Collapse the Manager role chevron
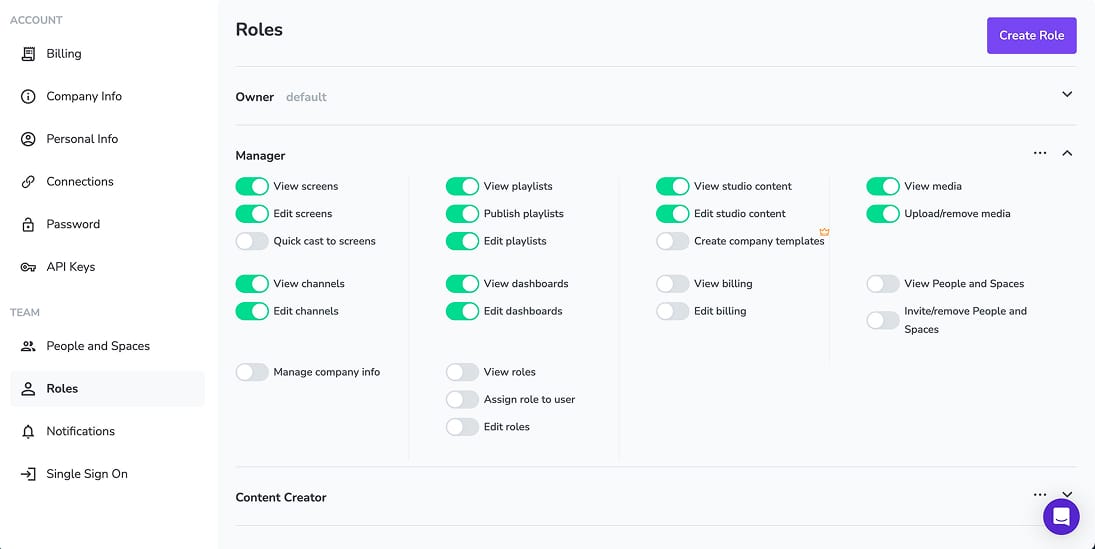Viewport: 1095px width, 549px height. [1067, 153]
